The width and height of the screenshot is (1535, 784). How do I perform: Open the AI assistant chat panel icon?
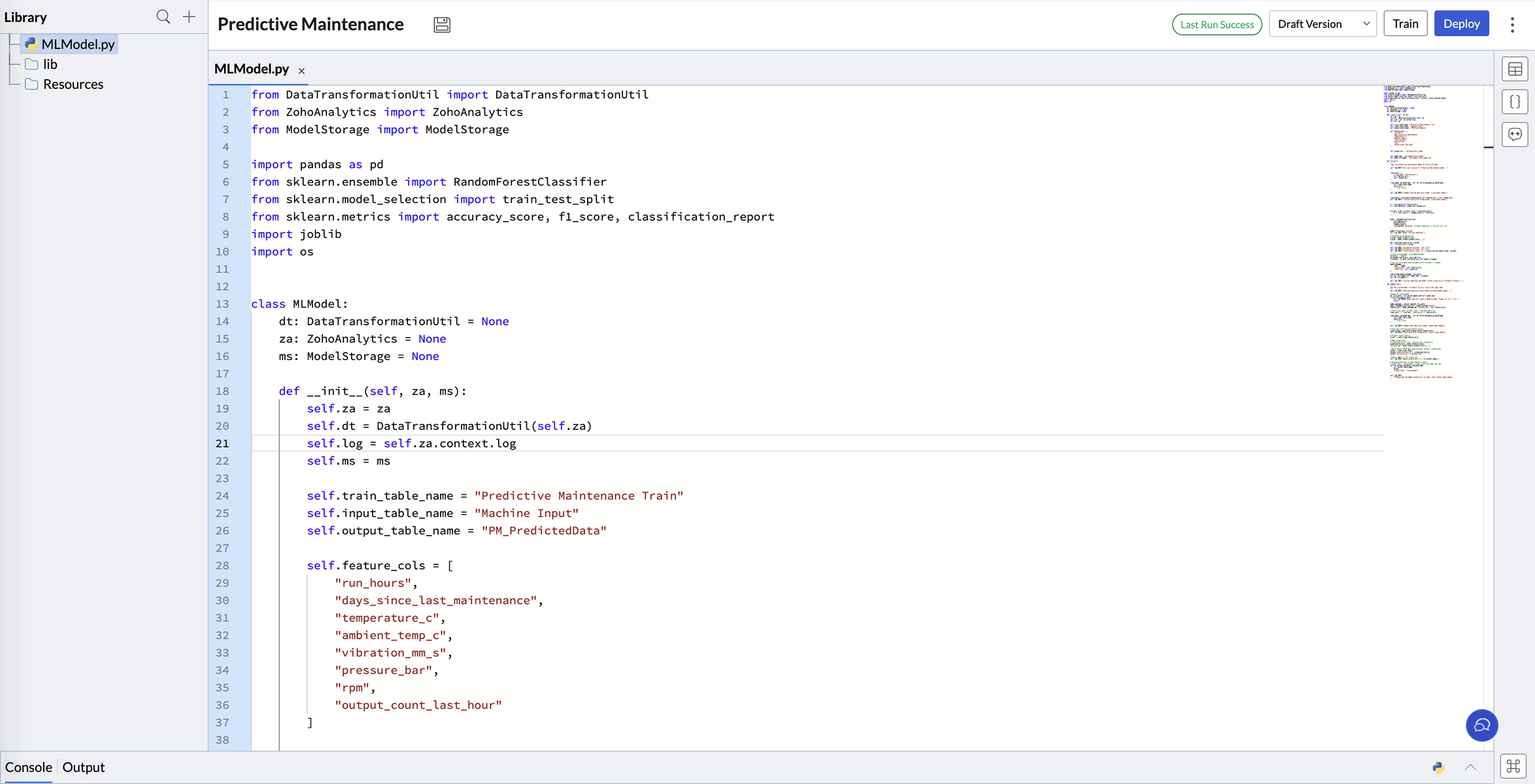tap(1515, 135)
